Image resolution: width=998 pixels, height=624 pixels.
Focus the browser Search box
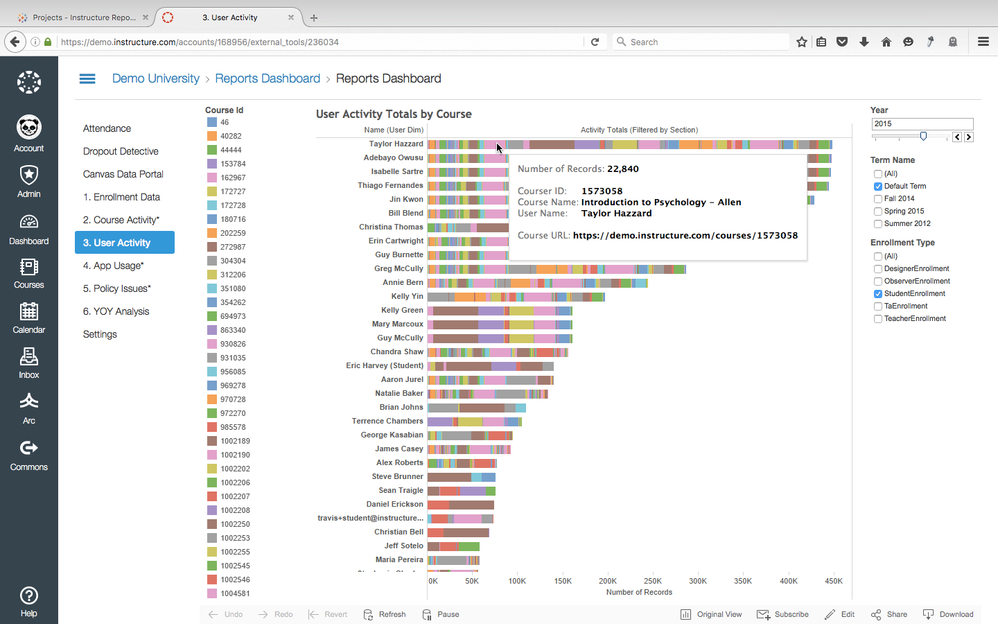[x=701, y=42]
